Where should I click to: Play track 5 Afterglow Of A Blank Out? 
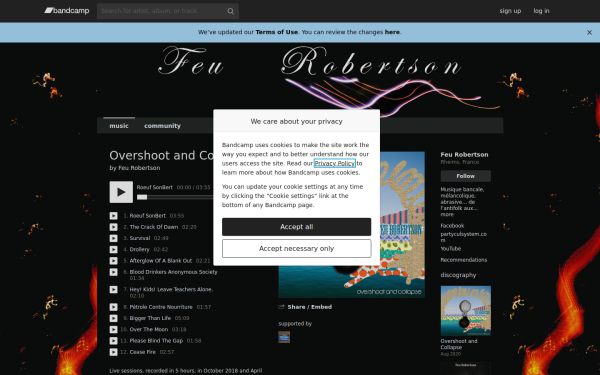point(114,261)
